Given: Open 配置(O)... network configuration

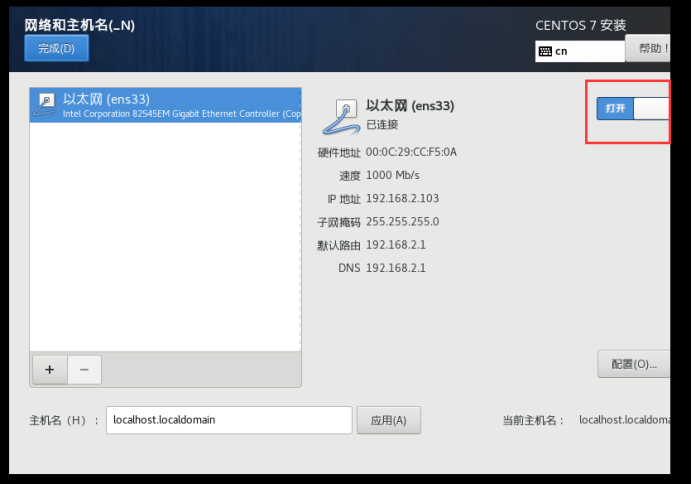Looking at the screenshot, I should point(634,364).
